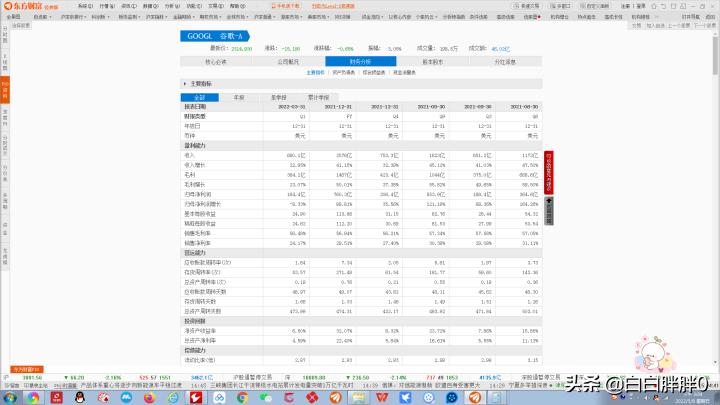The height and width of the screenshot is (405, 720).
Task: Open the 现金流量表 sub-link
Action: (x=404, y=73)
